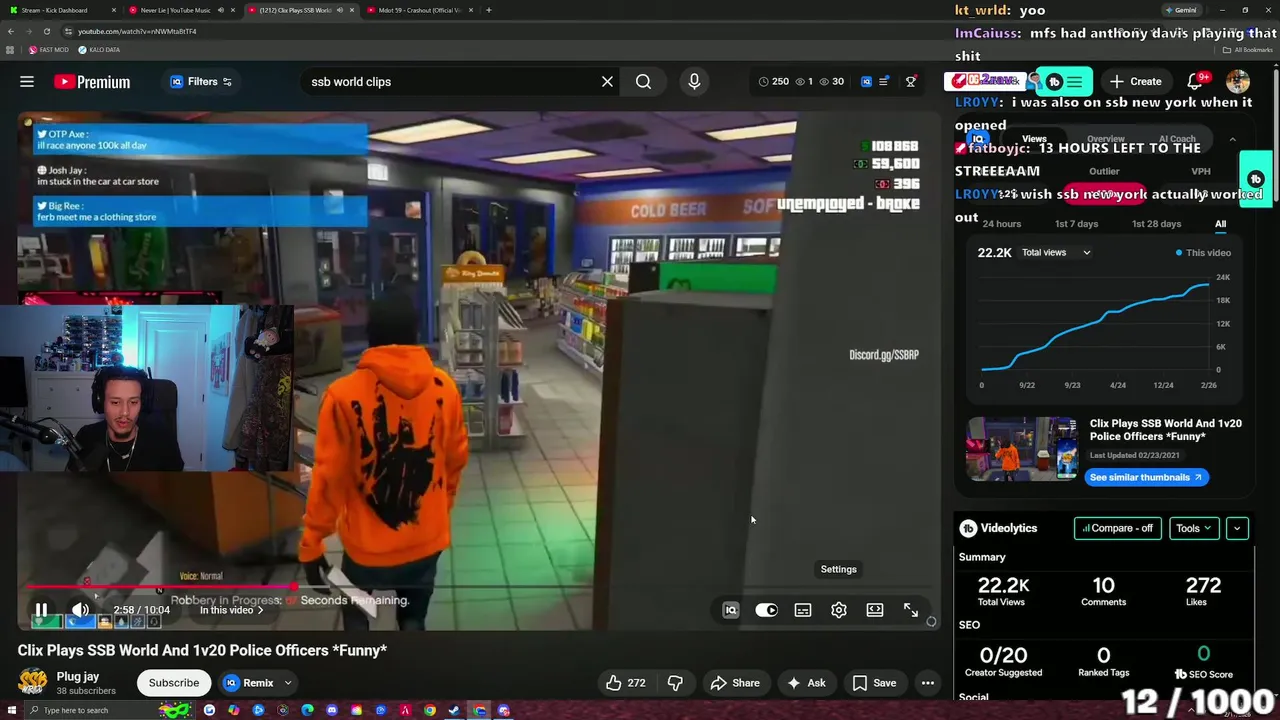Expand 'In this video' chapters

[x=232, y=610]
